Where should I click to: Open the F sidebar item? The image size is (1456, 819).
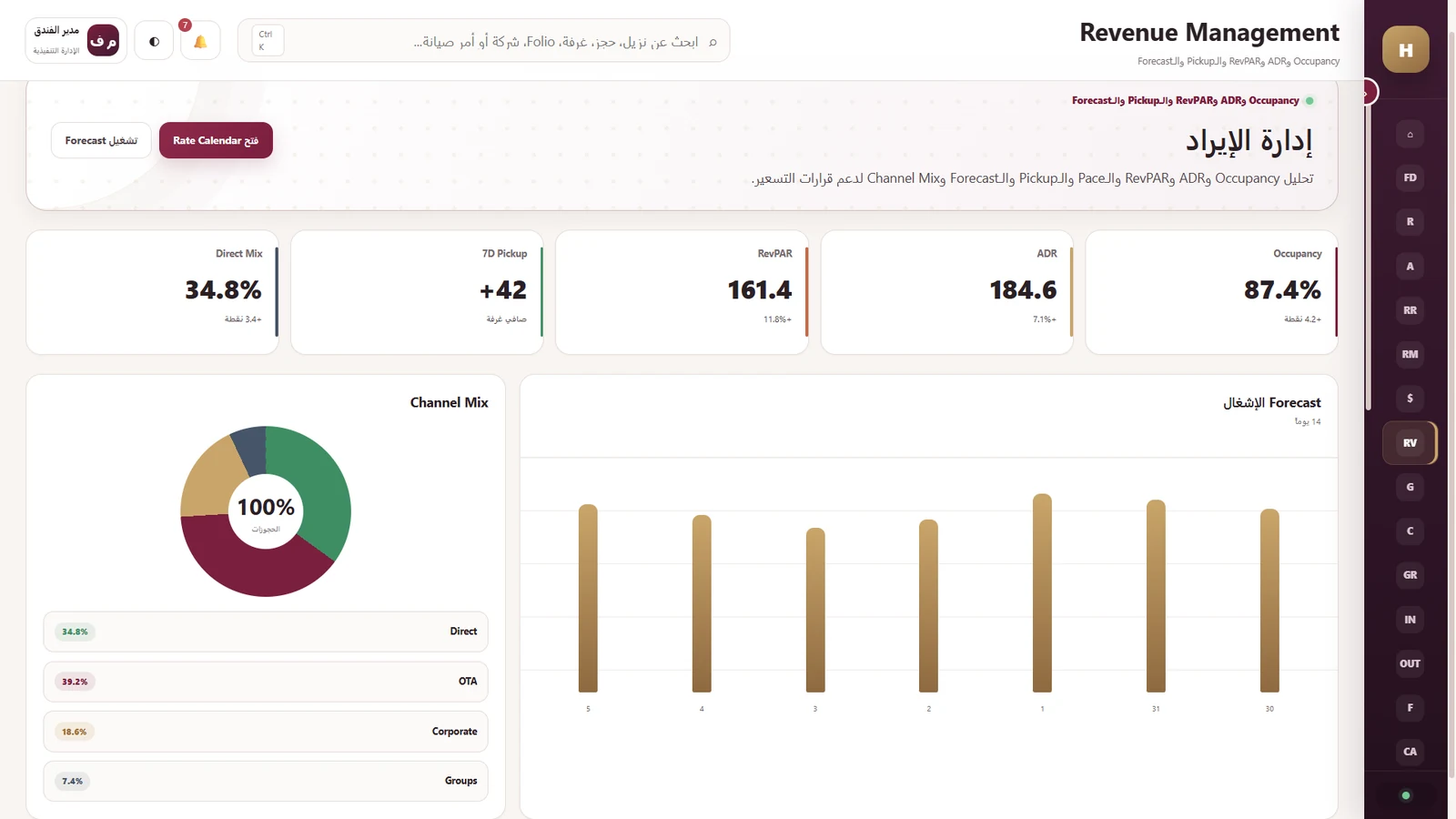coord(1410,707)
